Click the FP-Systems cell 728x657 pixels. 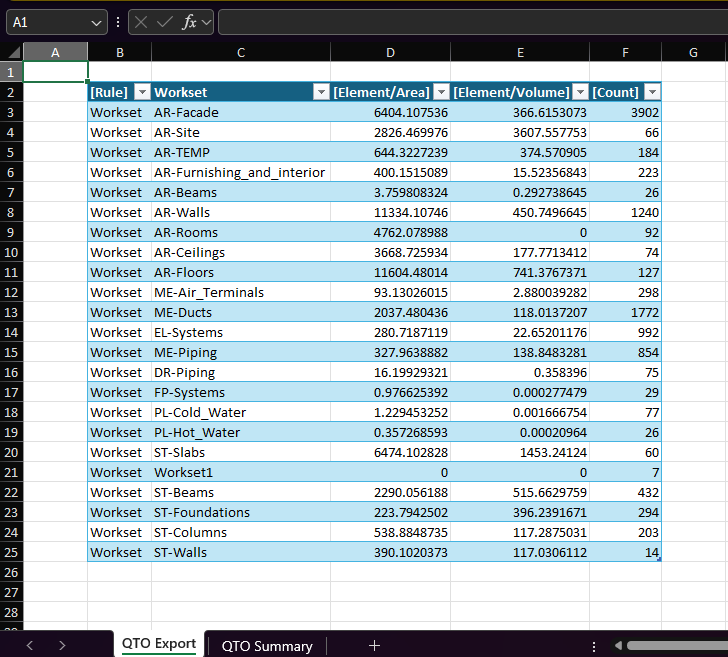tap(241, 392)
